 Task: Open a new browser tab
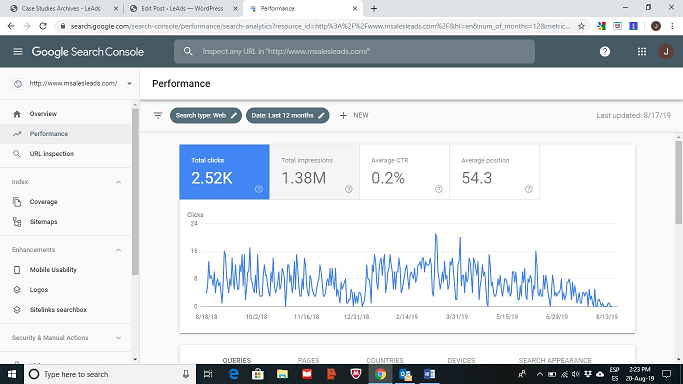374,8
